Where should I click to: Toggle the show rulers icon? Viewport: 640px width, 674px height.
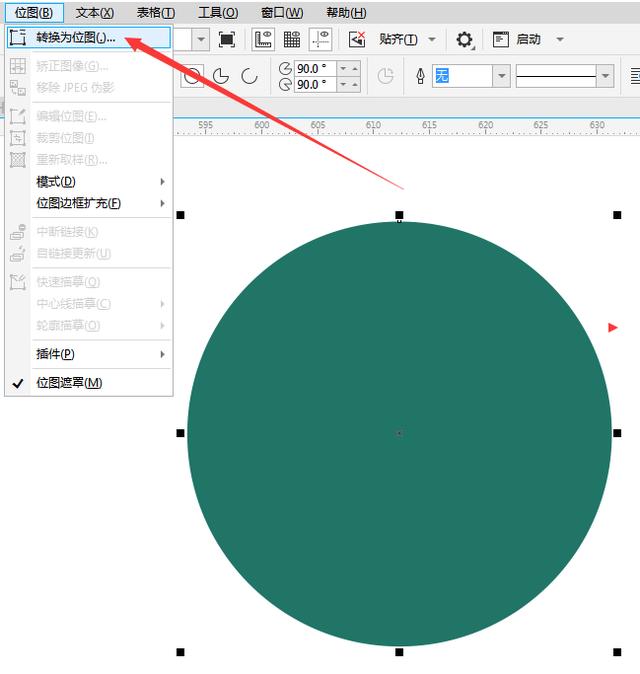coord(263,40)
